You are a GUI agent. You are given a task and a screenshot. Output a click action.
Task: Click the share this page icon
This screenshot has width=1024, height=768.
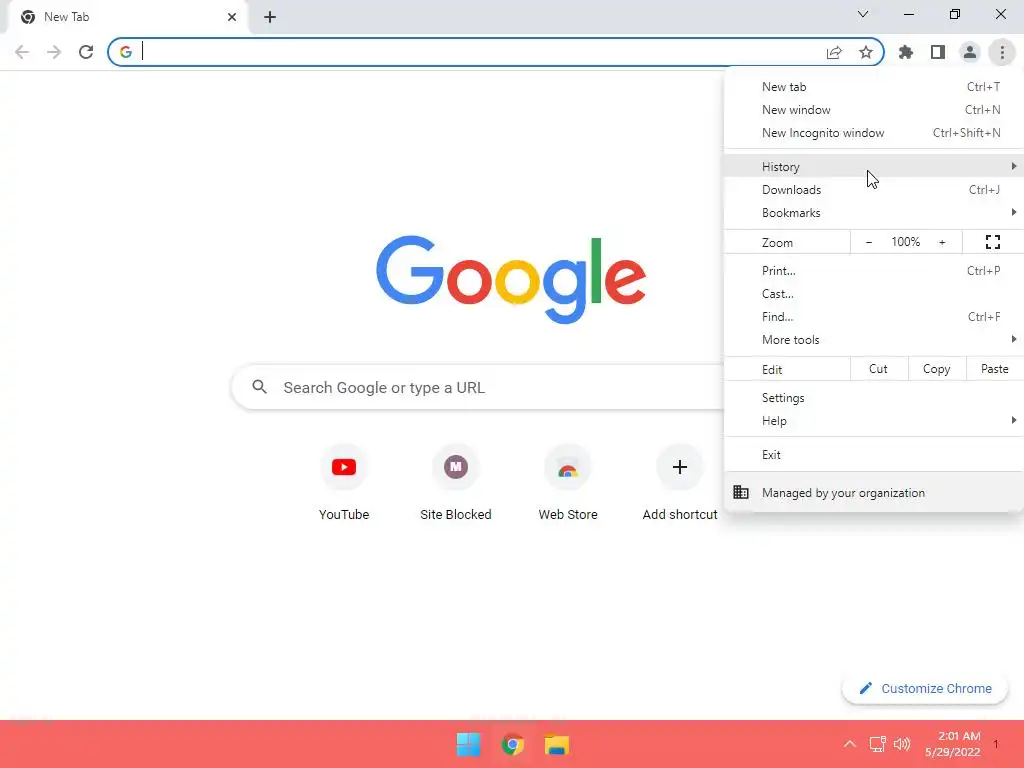tap(834, 53)
